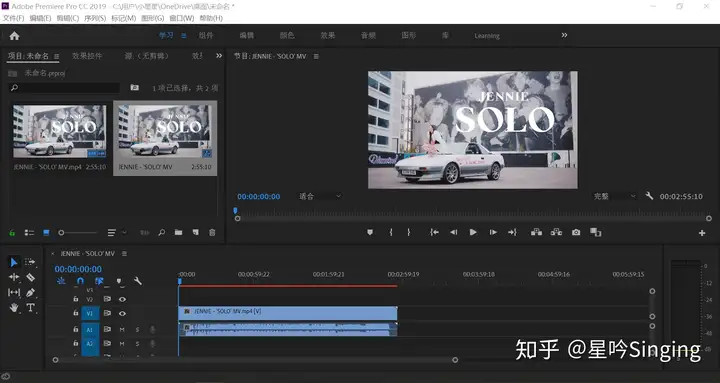This screenshot has height=383, width=720.
Task: Open sort icons dropdown in Project panel
Action: (x=117, y=233)
